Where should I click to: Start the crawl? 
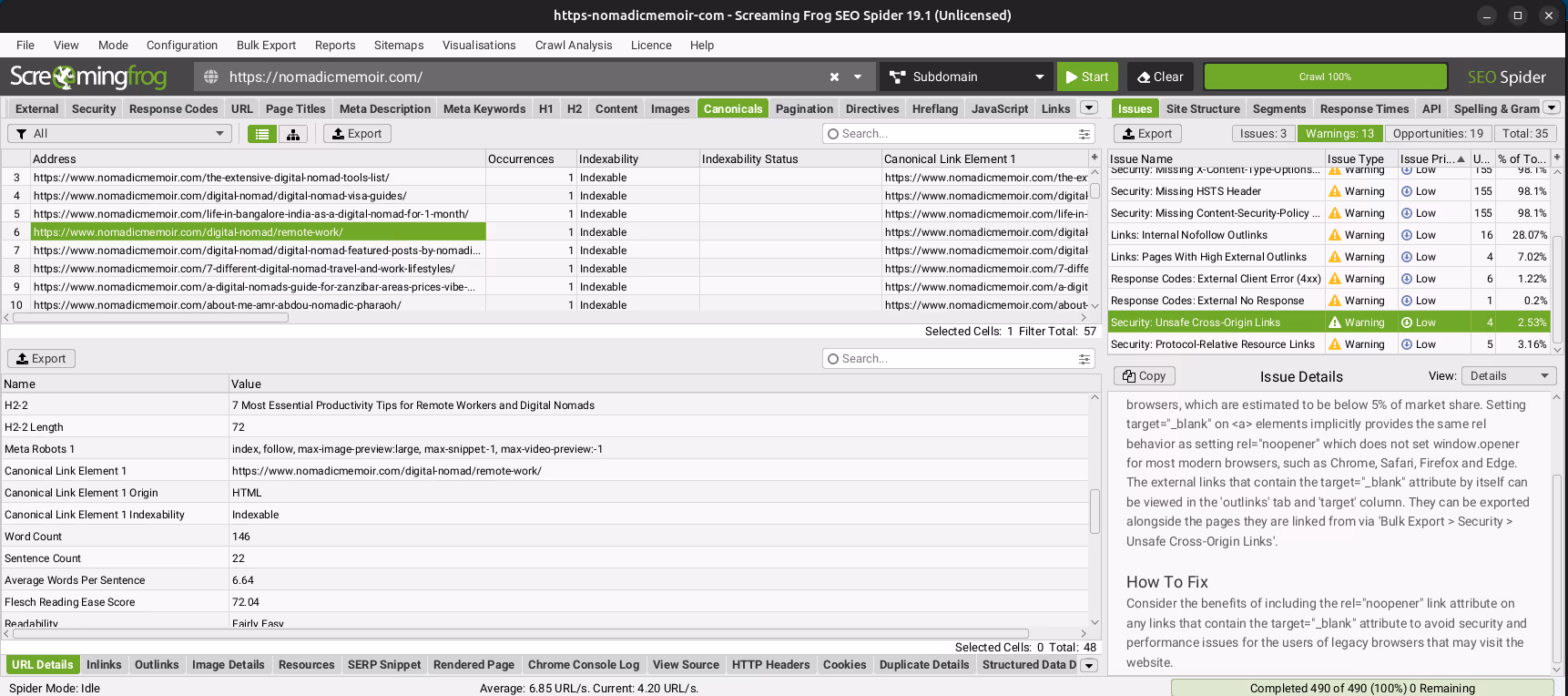pos(1087,77)
